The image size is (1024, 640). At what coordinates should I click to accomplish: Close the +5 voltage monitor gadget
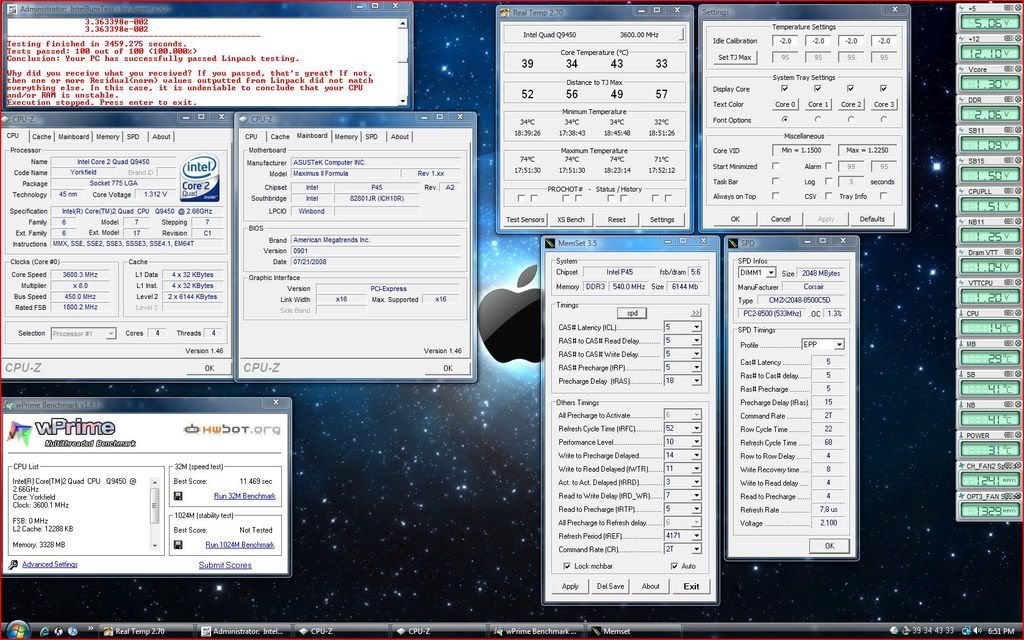(x=1017, y=8)
